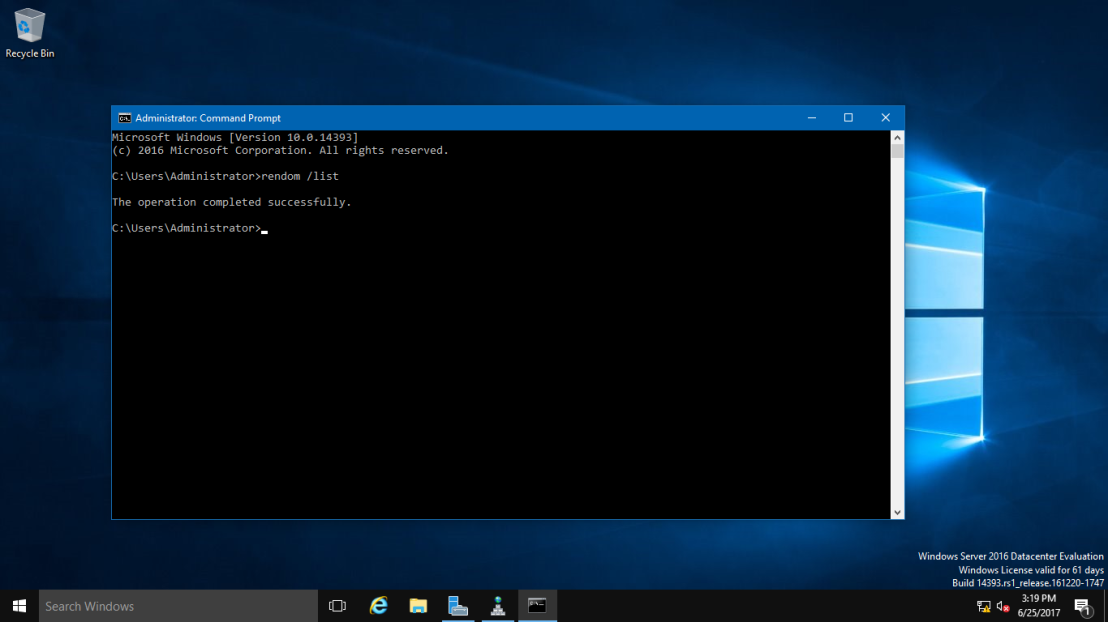1108x622 pixels.
Task: Click the 'rendom /list' command line text
Action: pyautogui.click(x=300, y=176)
